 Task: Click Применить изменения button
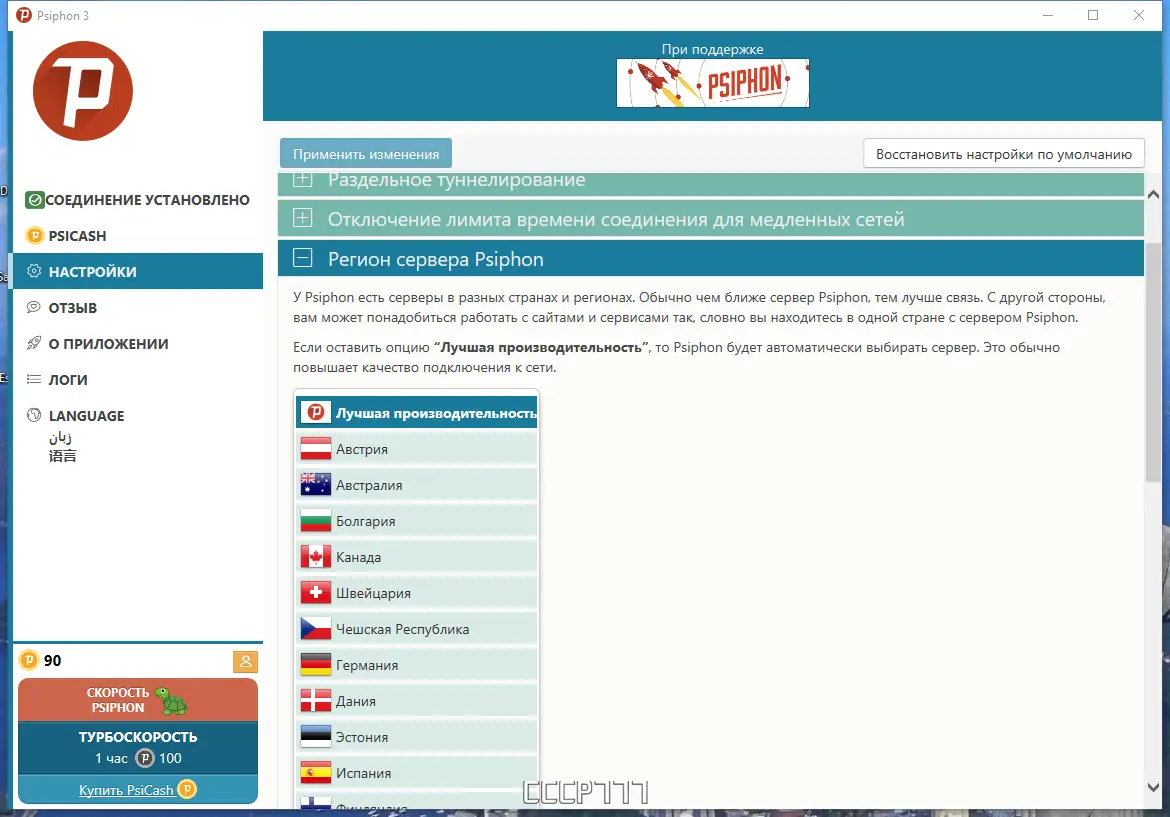coord(366,154)
